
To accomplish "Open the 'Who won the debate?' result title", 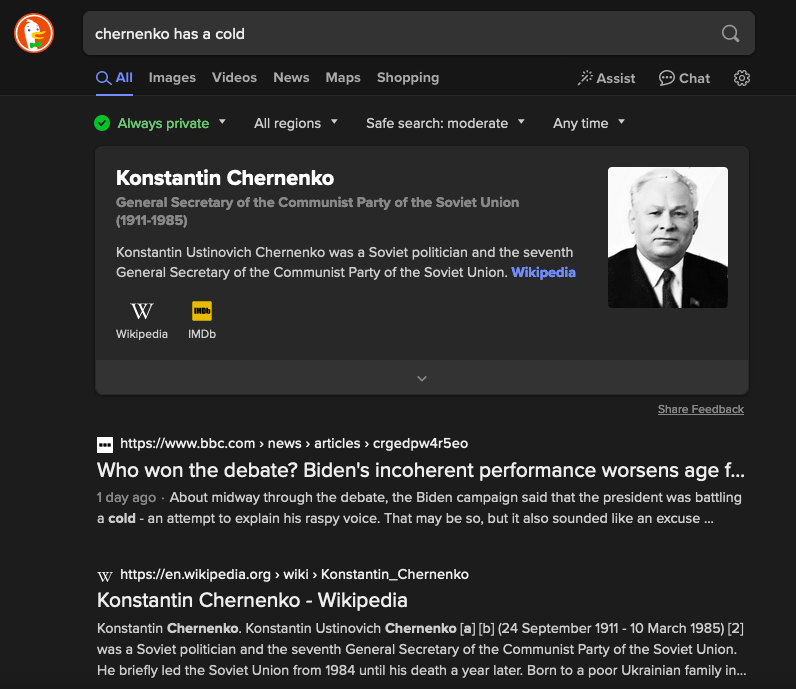I will (x=421, y=470).
